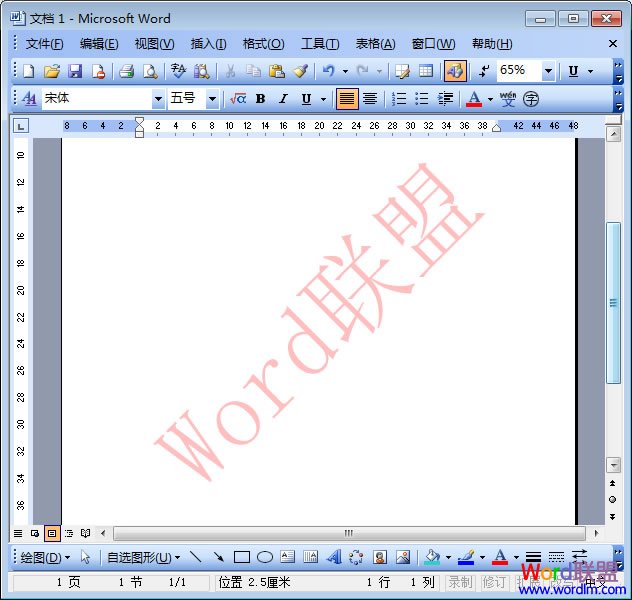Insert a diagram or organization chart
This screenshot has width=632, height=600.
click(x=356, y=558)
